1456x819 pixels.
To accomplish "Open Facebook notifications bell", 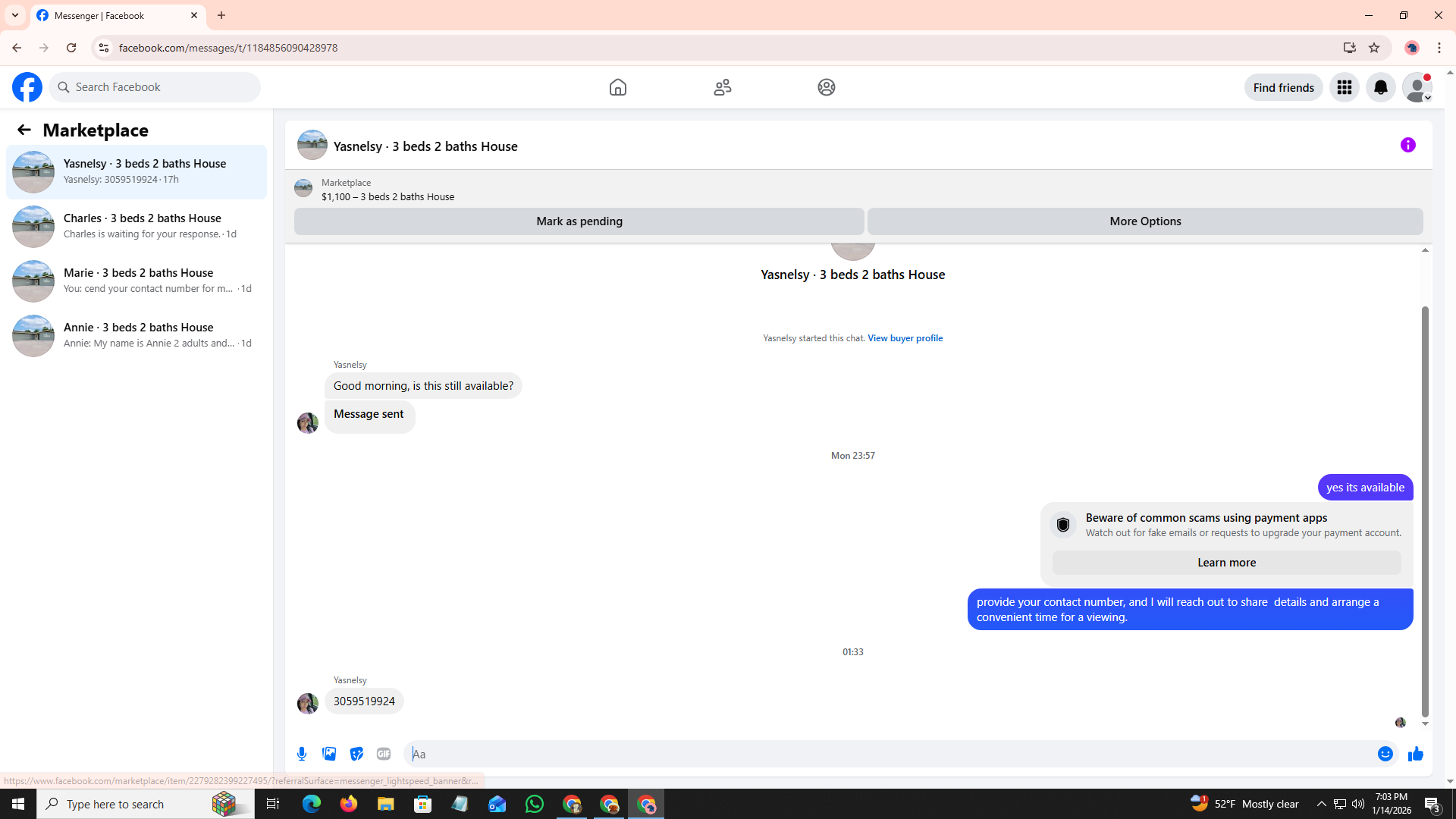I will click(x=1380, y=87).
